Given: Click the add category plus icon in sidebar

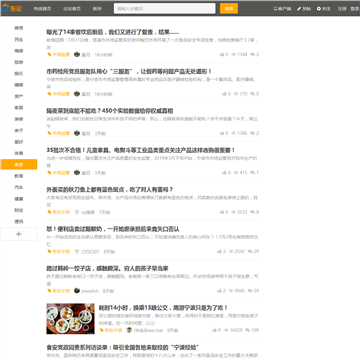Looking at the screenshot, I should 19,234.
